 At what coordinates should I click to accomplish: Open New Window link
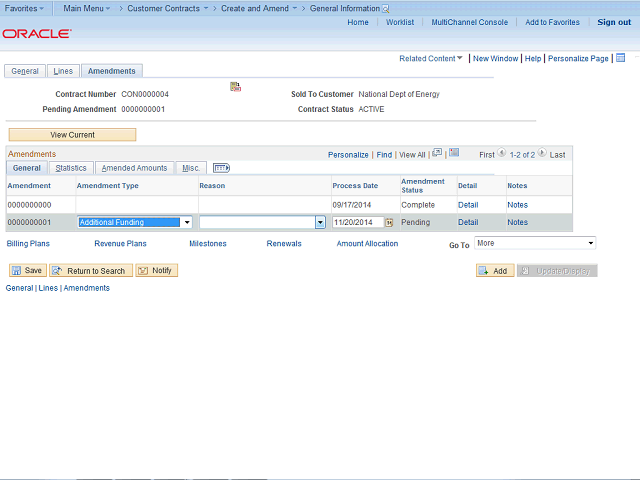click(496, 58)
